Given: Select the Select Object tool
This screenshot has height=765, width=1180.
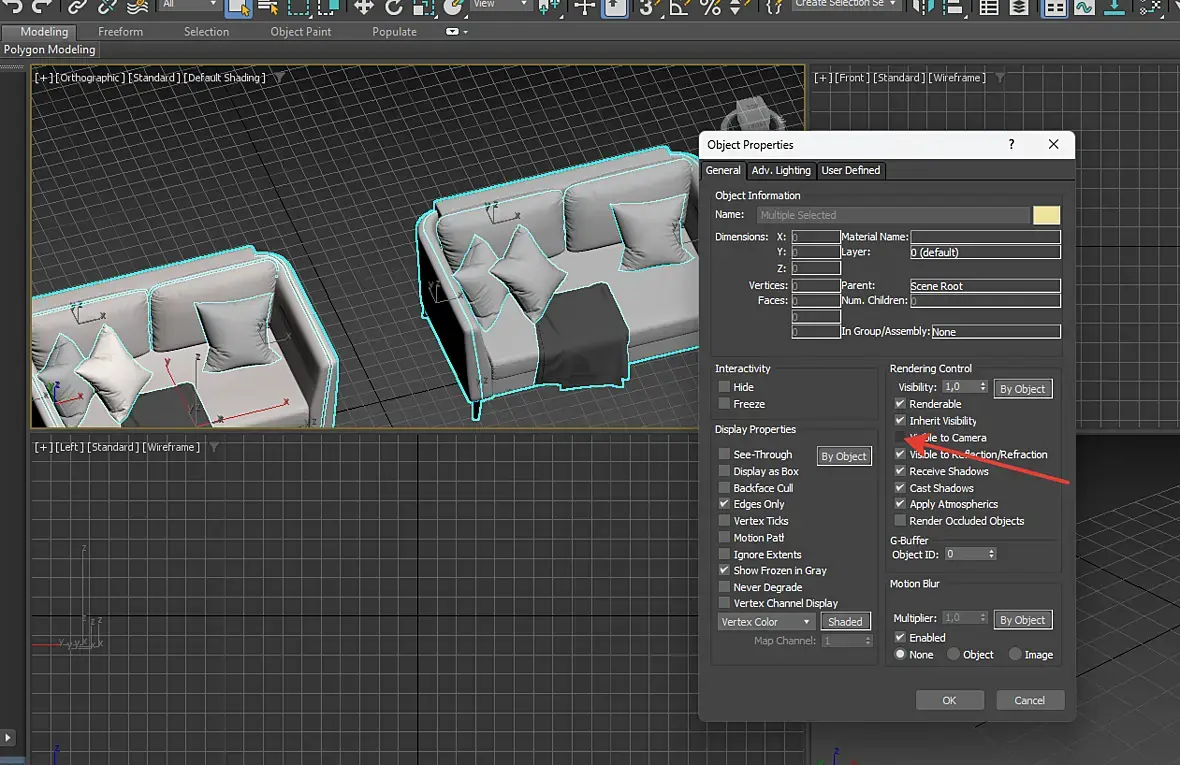Looking at the screenshot, I should click(238, 7).
